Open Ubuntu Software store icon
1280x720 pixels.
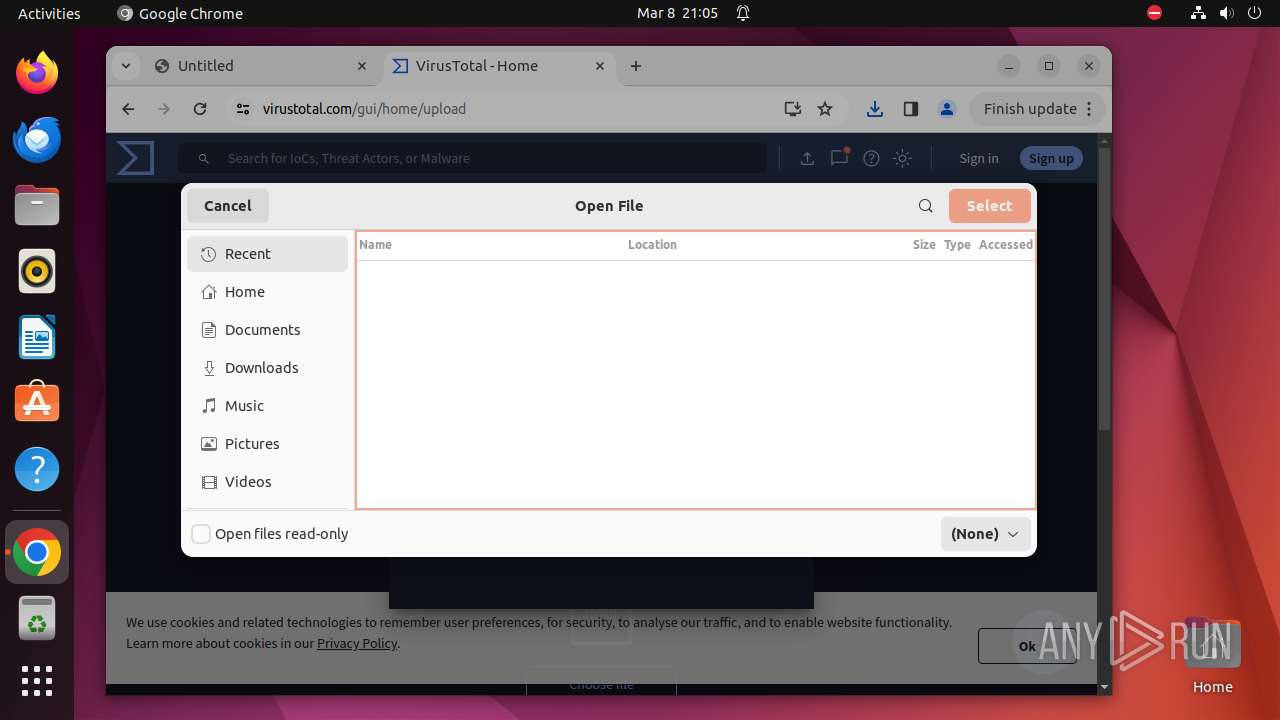37,403
